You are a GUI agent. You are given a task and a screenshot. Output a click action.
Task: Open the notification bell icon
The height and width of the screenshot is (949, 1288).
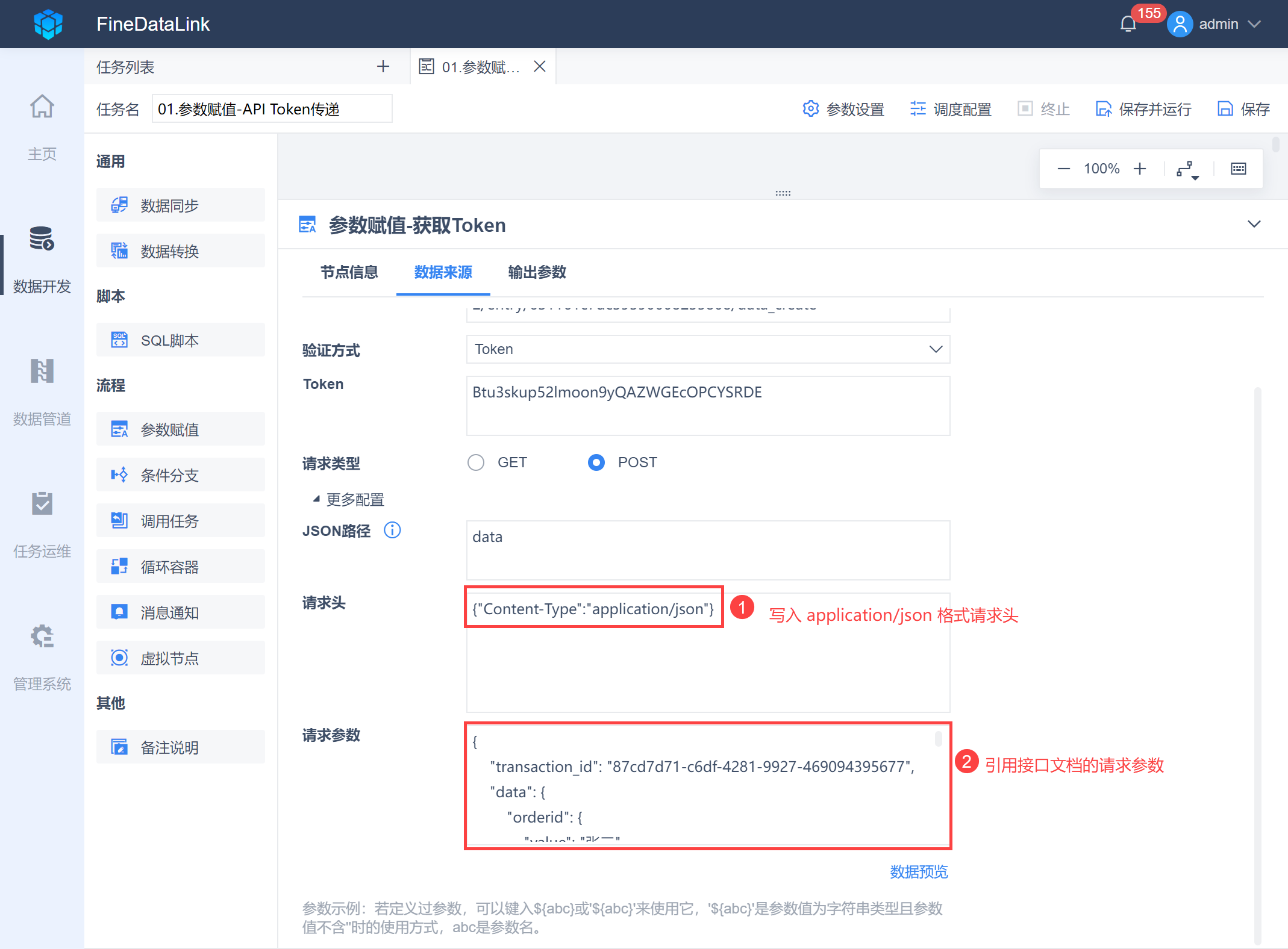pyautogui.click(x=1128, y=24)
